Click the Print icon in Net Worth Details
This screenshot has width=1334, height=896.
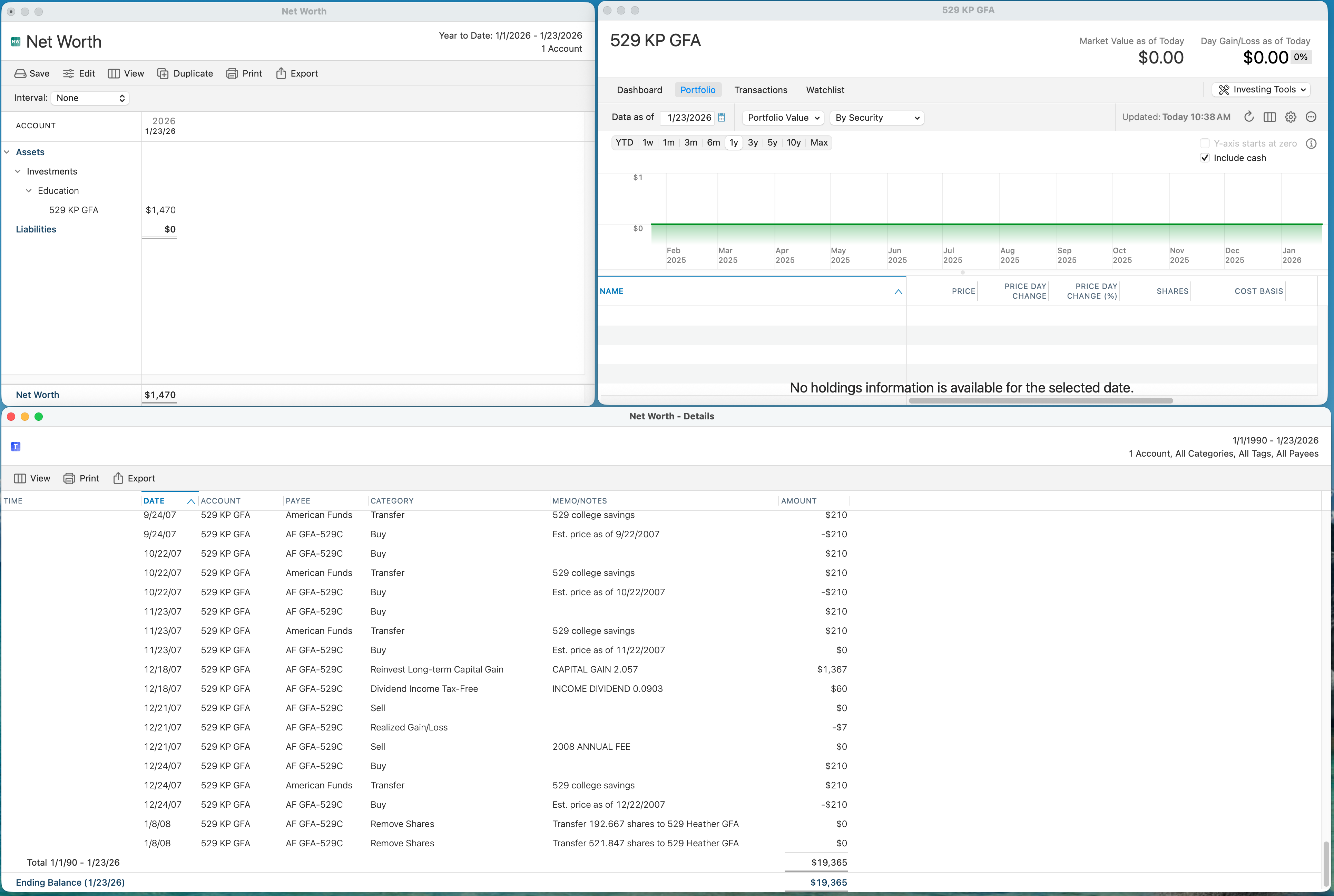(x=69, y=479)
